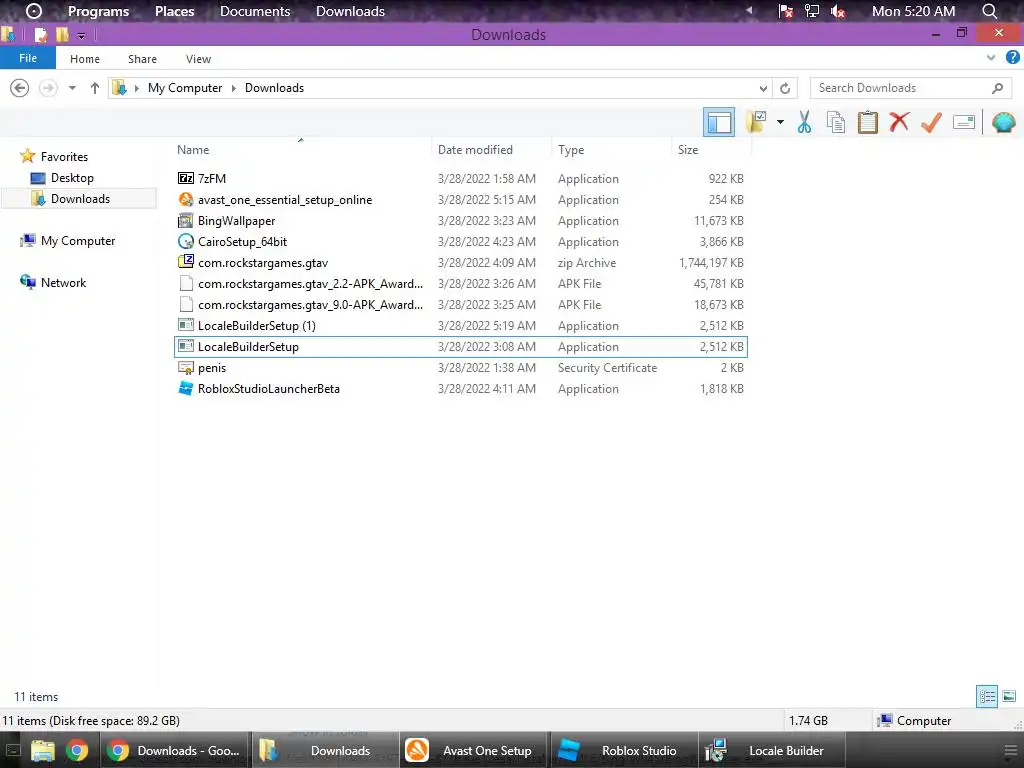
Task: Expand address bar history dropdown
Action: click(x=763, y=88)
